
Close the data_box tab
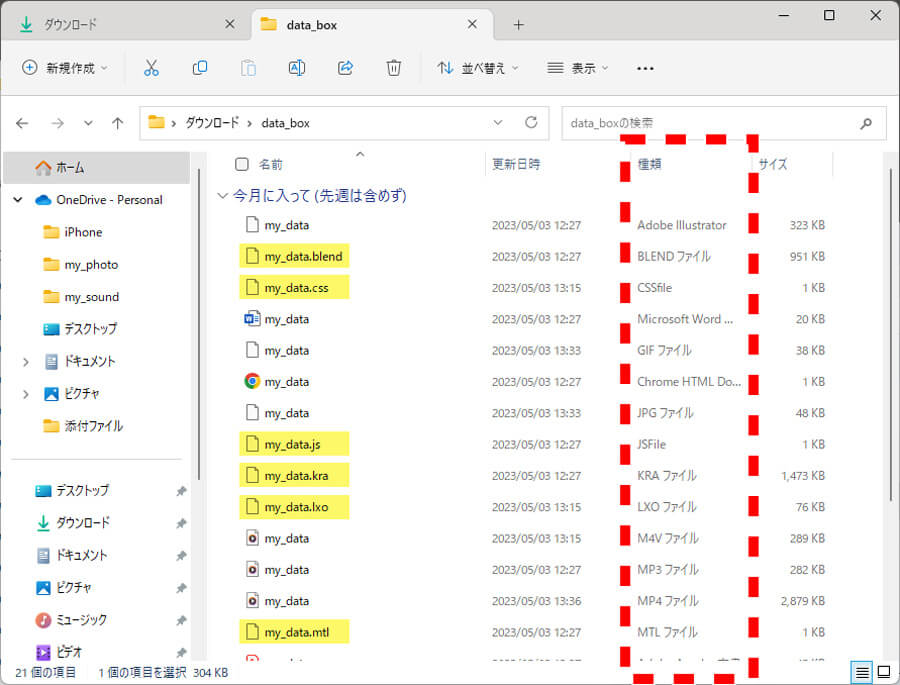pos(472,24)
